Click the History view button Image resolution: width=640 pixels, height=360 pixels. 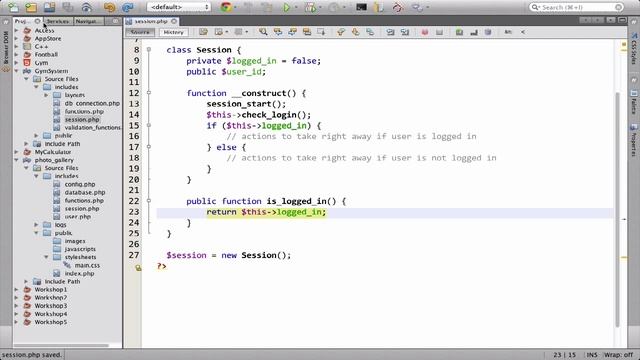(x=173, y=32)
